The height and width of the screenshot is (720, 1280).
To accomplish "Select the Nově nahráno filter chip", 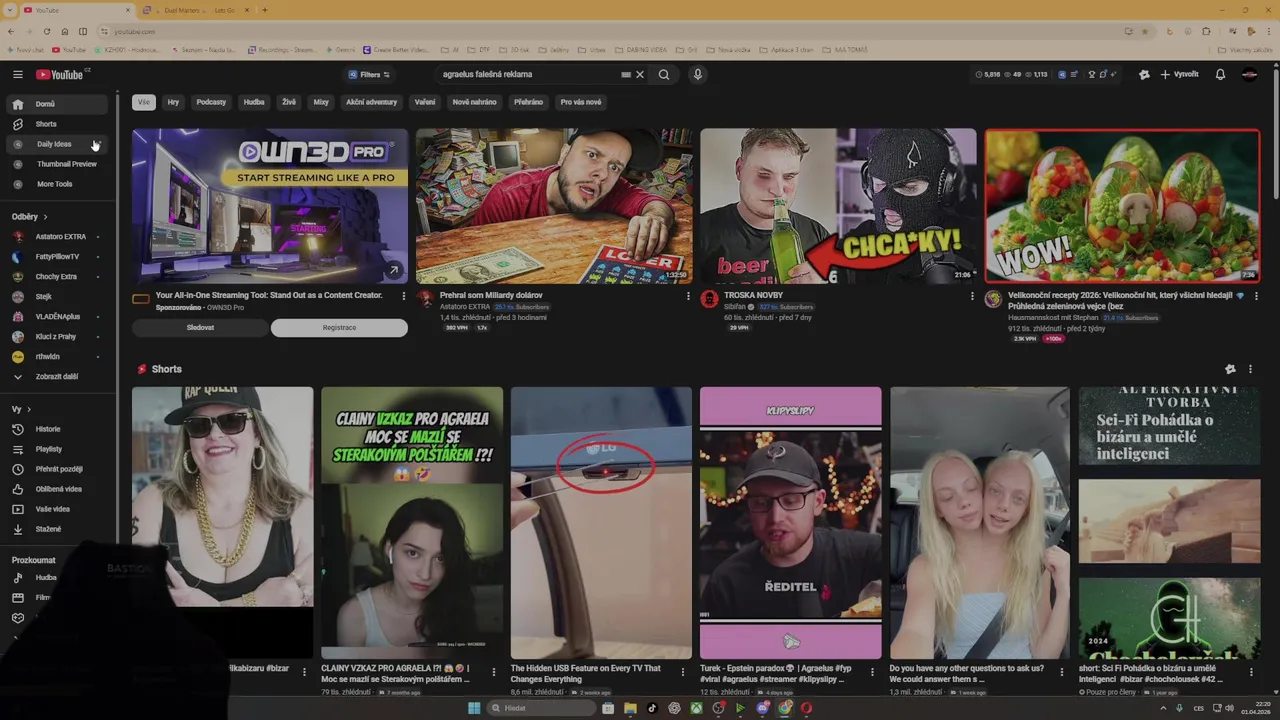I will [474, 102].
